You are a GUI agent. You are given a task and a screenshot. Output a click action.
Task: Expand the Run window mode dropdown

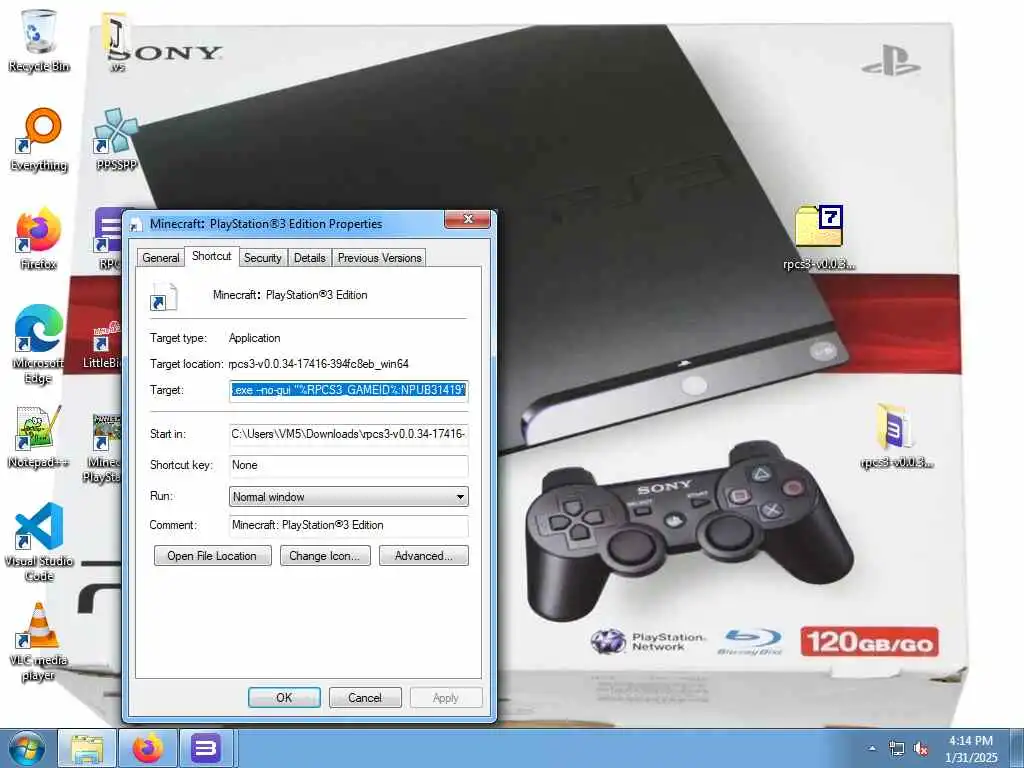click(349, 497)
